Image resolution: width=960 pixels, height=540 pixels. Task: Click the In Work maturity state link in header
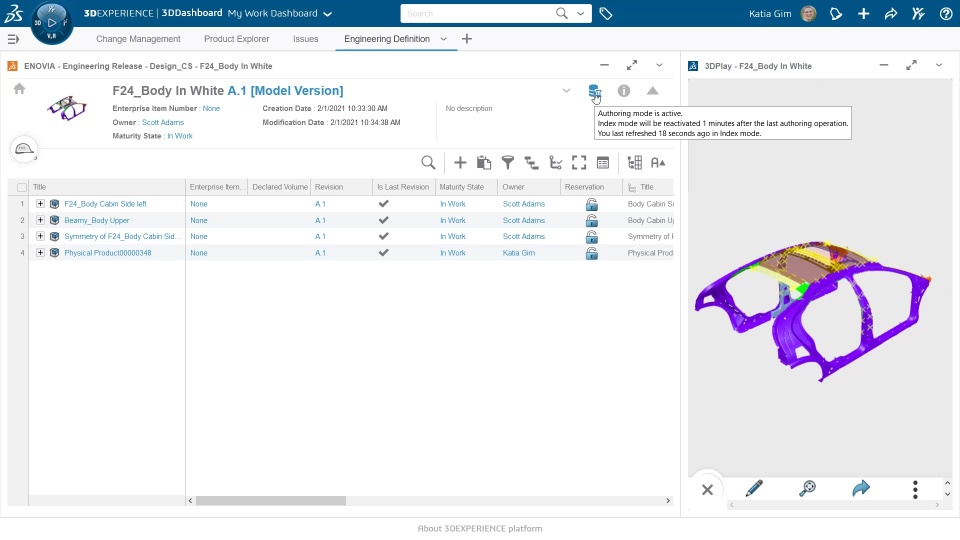(180, 136)
